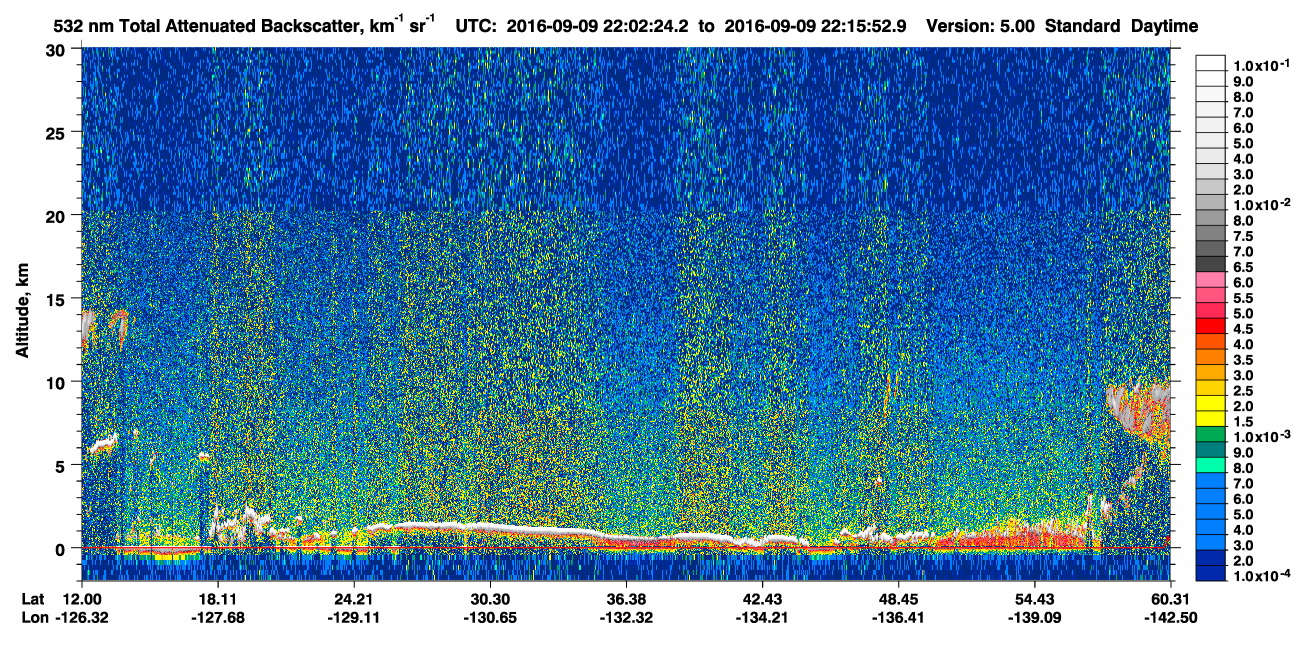Screen dimensions: 1300x667
Task: Click the latitude value '30.30'
Action: click(x=490, y=599)
